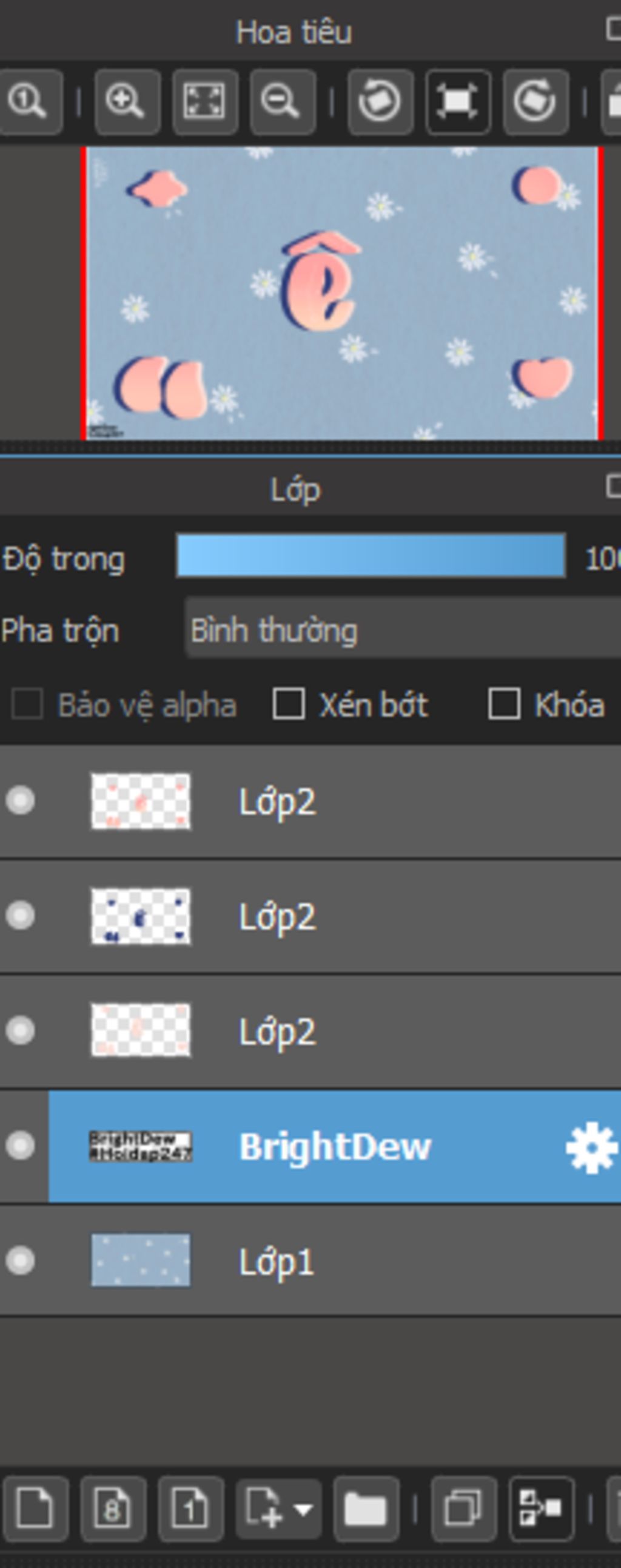Adjust the Độ trong opacity slider
The height and width of the screenshot is (1568, 621).
coord(371,556)
